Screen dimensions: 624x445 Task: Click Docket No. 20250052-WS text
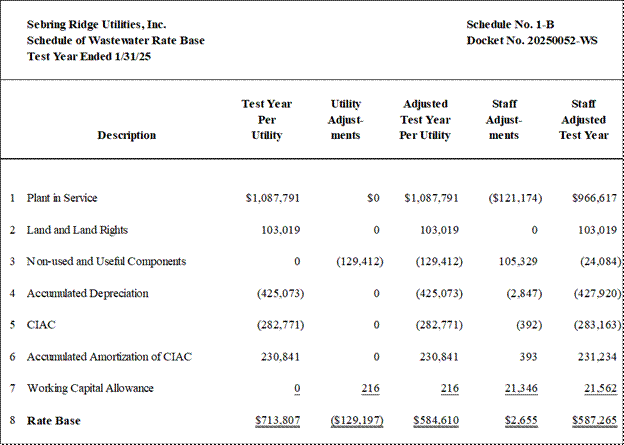click(x=532, y=41)
